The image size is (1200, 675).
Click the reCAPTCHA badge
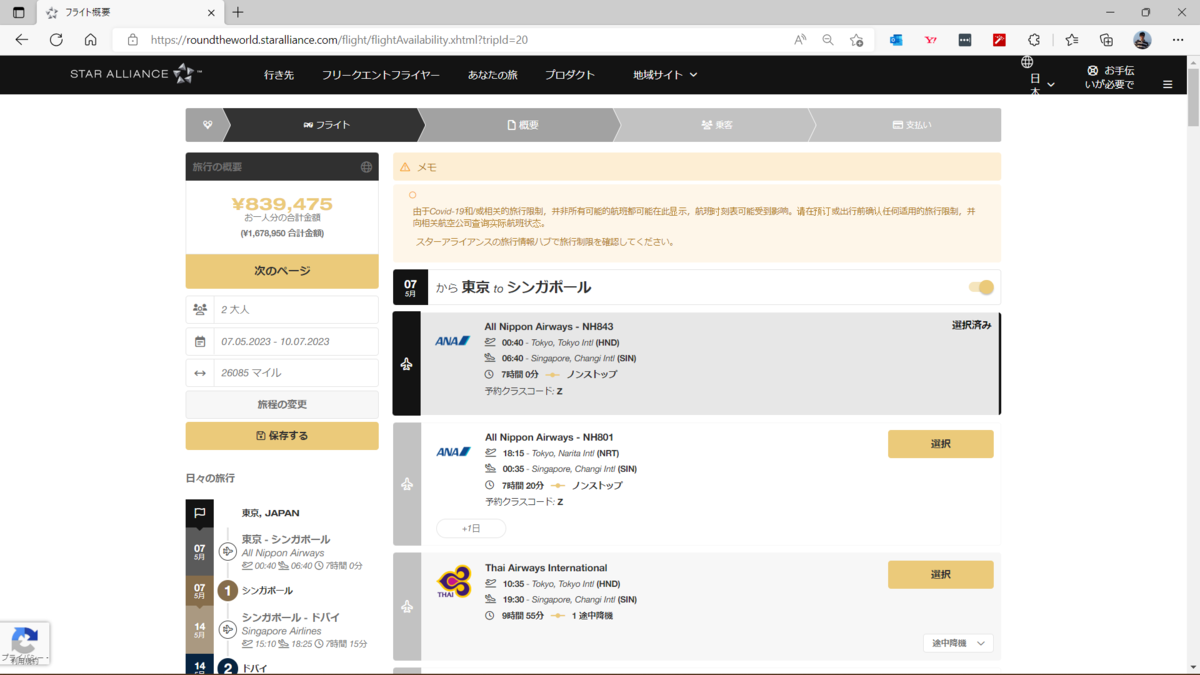click(x=25, y=644)
